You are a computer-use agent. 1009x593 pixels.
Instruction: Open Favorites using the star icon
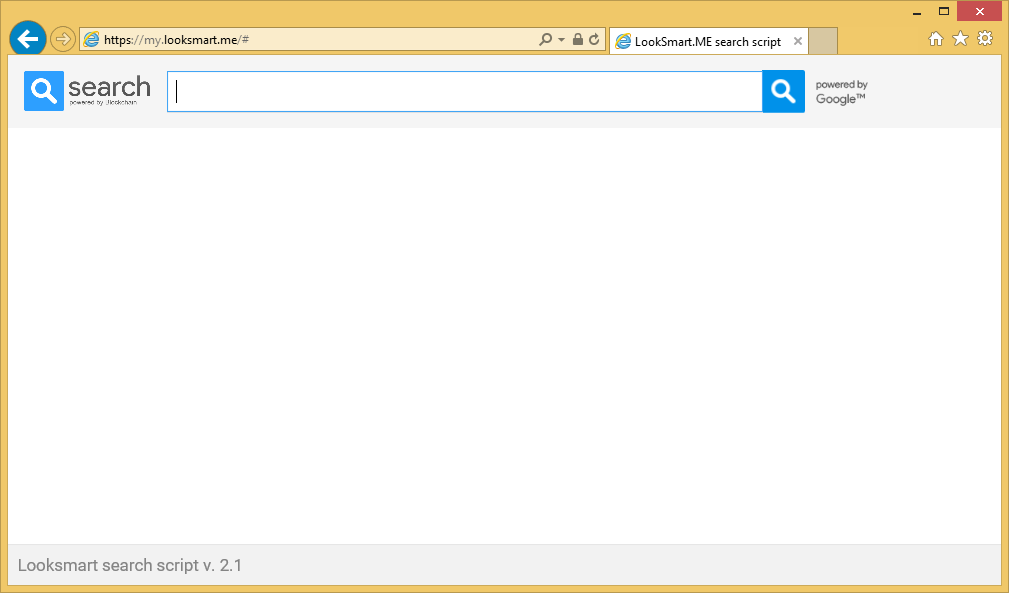tap(960, 39)
